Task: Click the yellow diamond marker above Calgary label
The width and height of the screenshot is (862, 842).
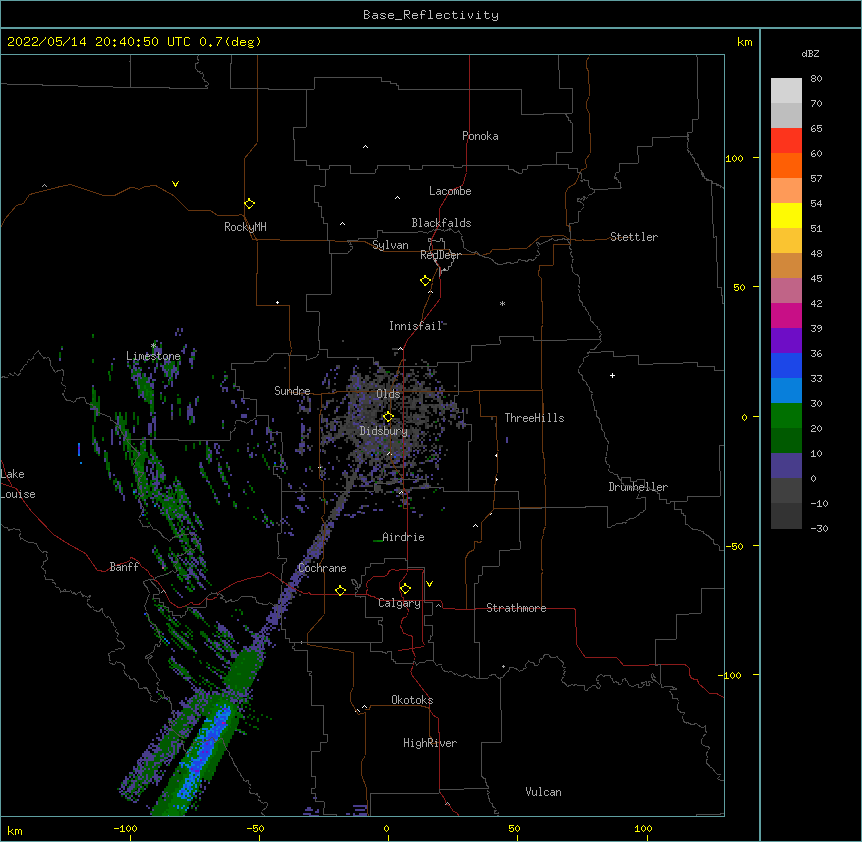Action: tap(405, 589)
